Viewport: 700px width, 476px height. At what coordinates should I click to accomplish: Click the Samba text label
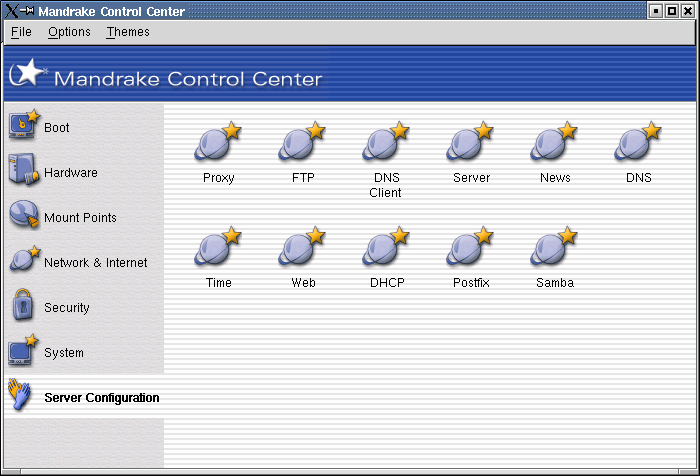tap(555, 283)
